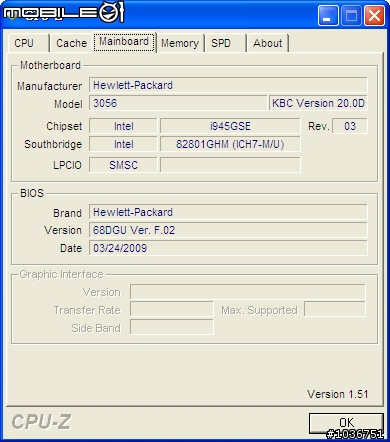Click the Max. Supported label

pyautogui.click(x=259, y=310)
